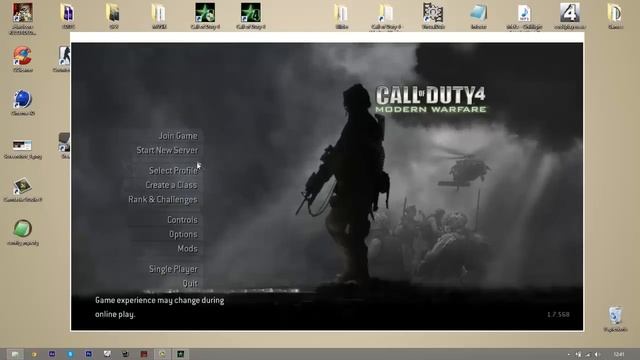Select the red game shortcut in desktop corner

tap(22, 18)
